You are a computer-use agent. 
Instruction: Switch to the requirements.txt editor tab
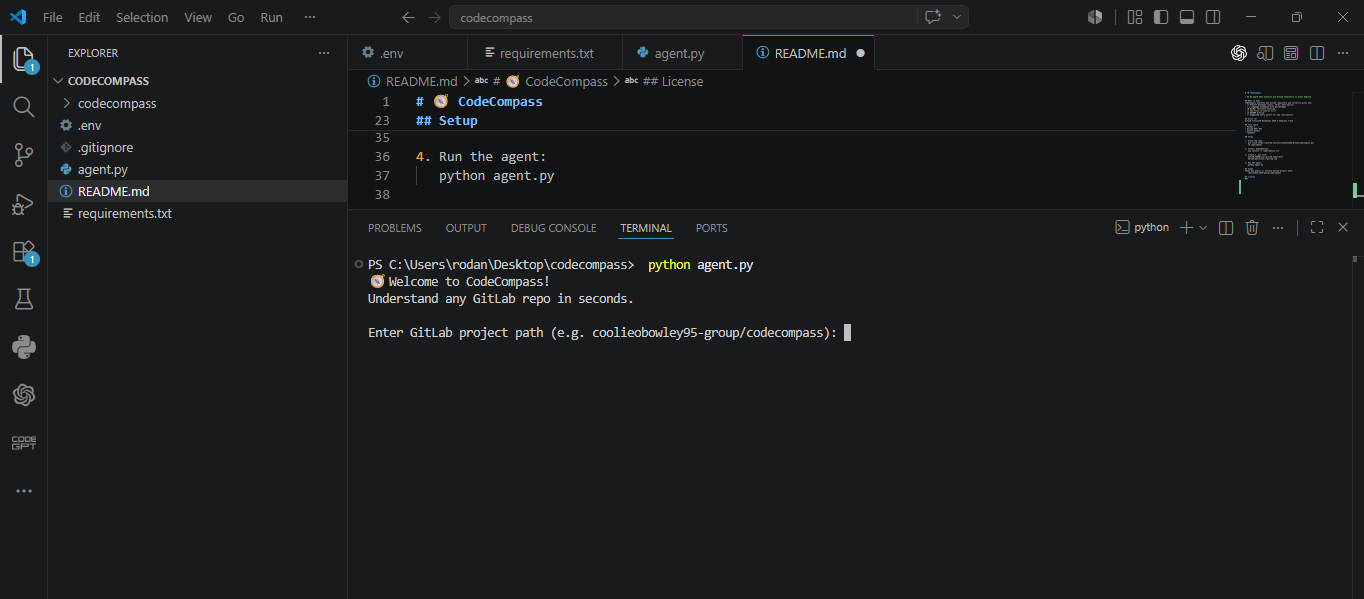[x=545, y=53]
